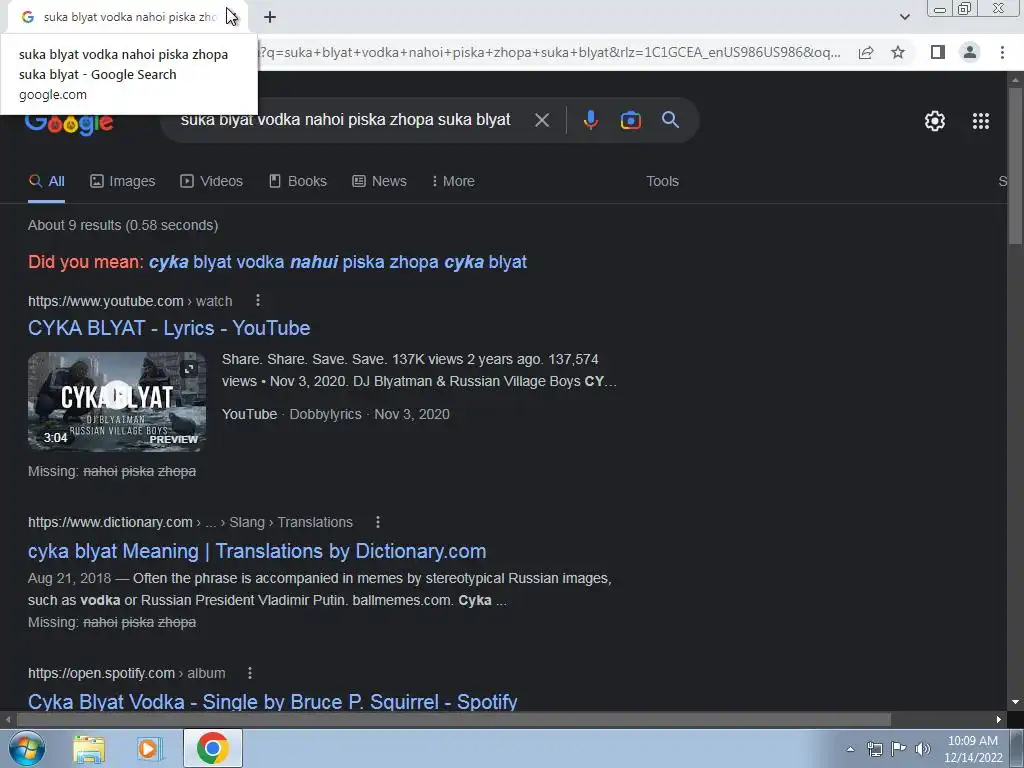Image resolution: width=1024 pixels, height=768 pixels.
Task: Bookmark this page with the star
Action: click(898, 52)
